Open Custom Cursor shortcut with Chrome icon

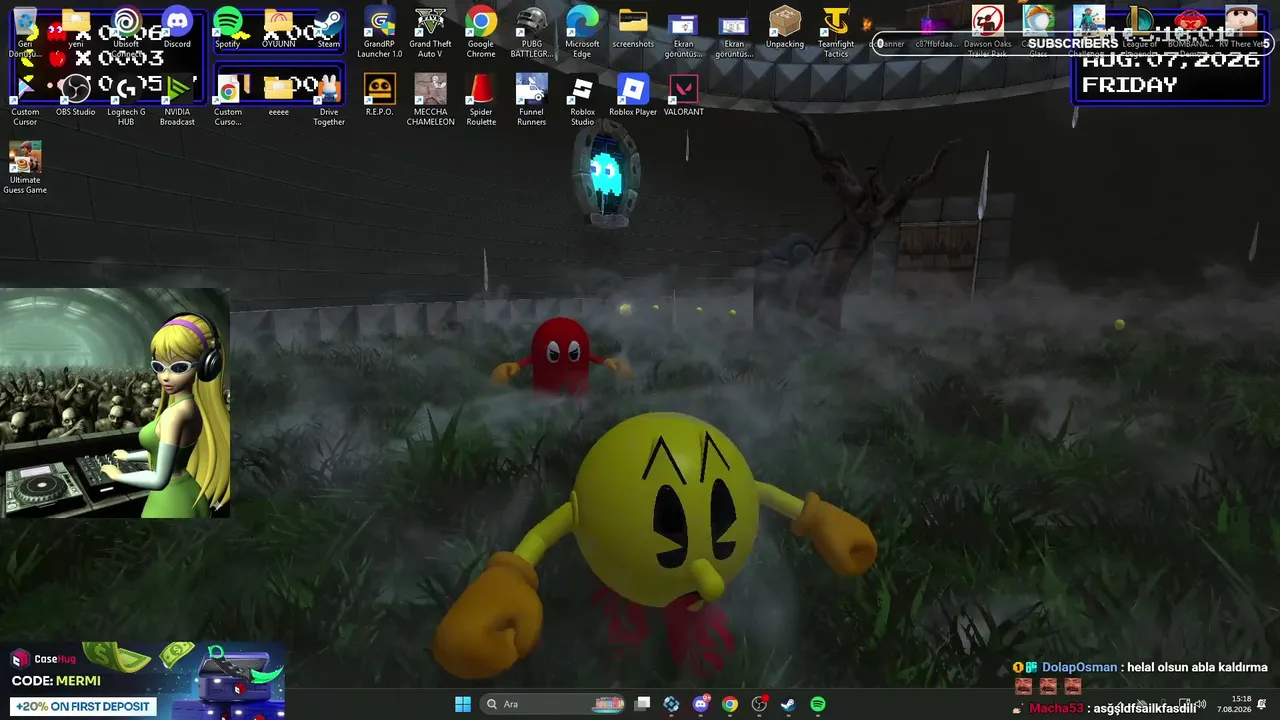pos(228,100)
